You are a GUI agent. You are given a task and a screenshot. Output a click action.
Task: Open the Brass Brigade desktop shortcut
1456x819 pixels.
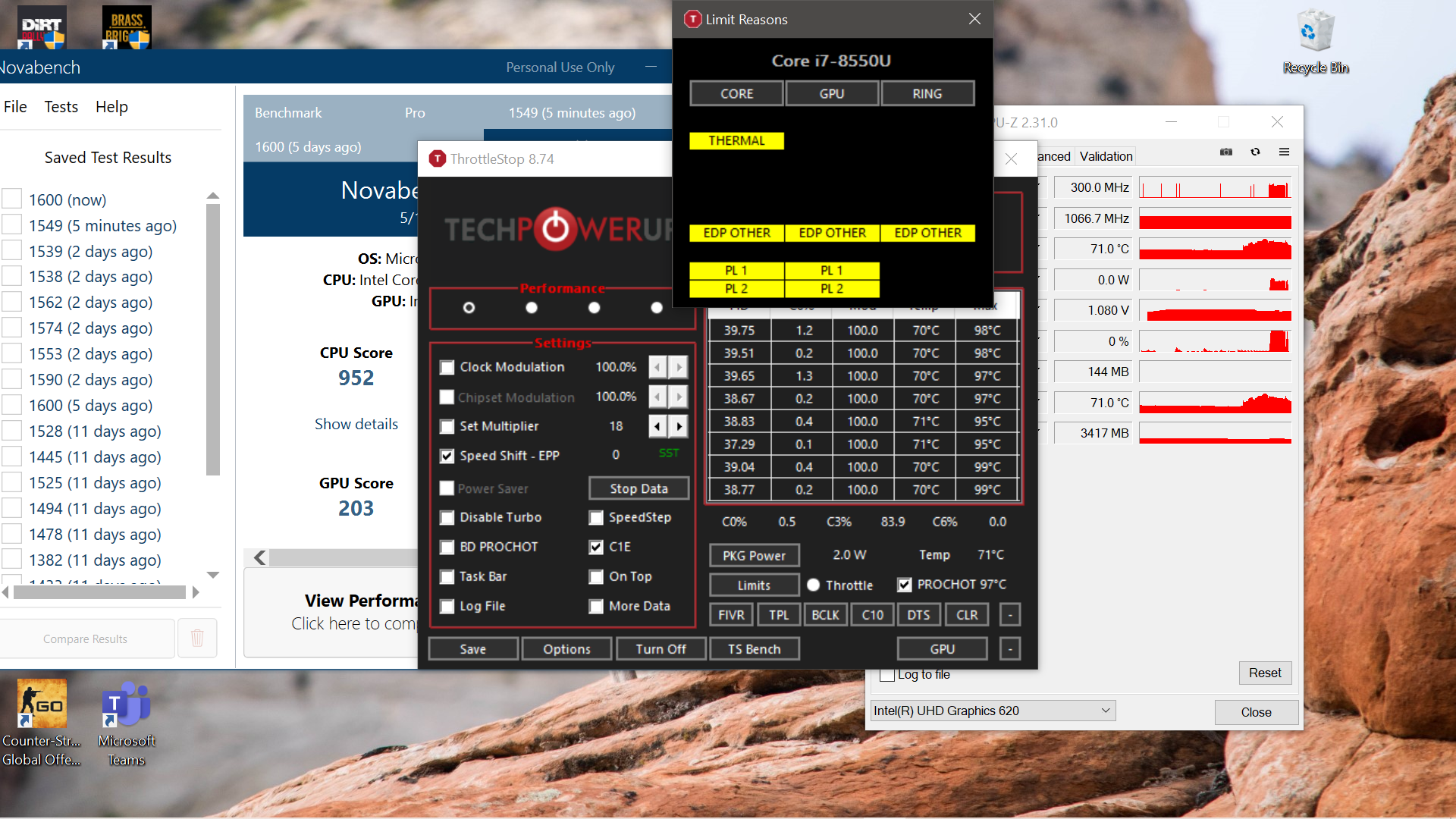pyautogui.click(x=127, y=27)
